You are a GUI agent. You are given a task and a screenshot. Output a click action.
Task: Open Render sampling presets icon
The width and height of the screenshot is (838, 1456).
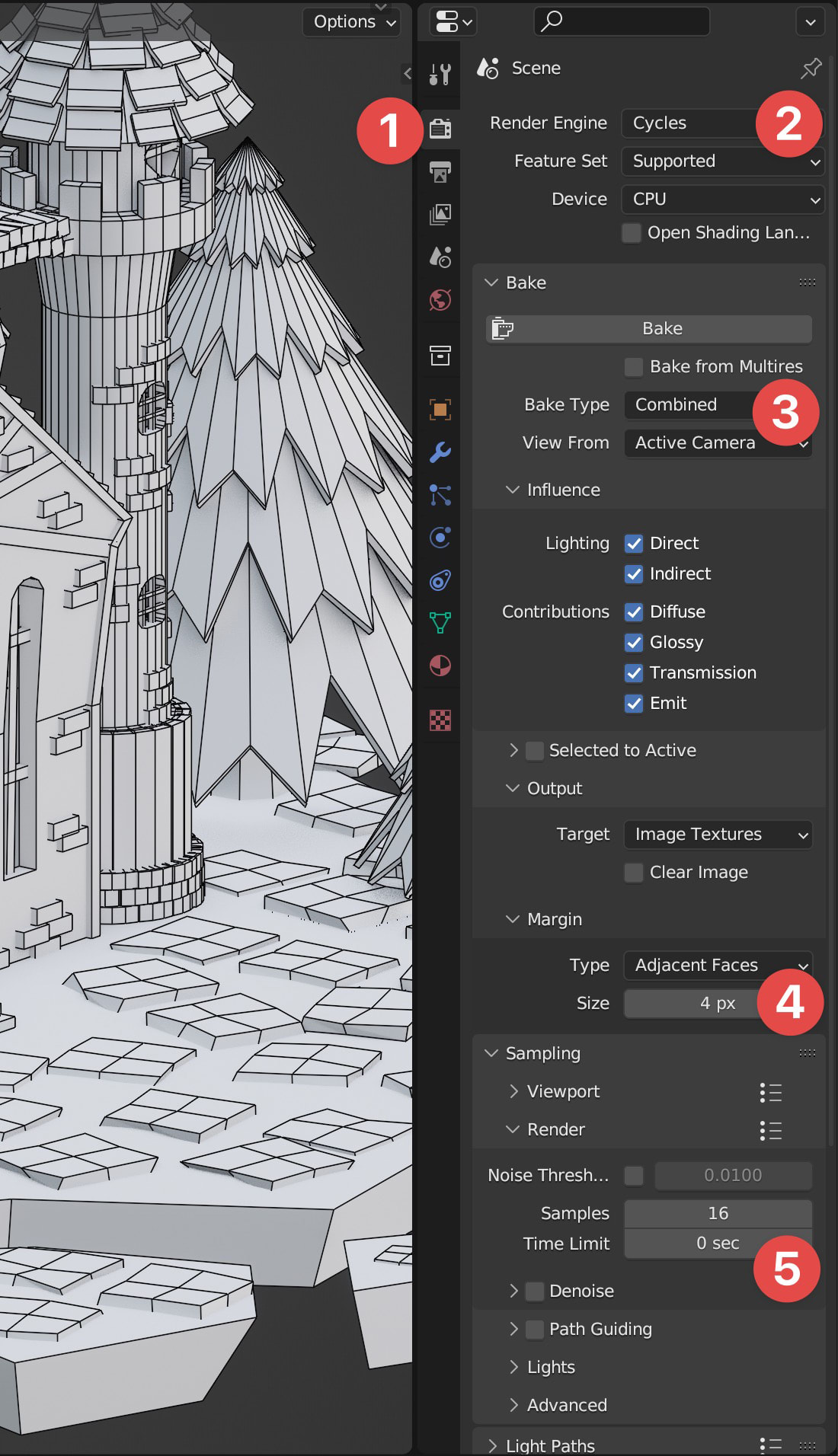pyautogui.click(x=771, y=1131)
